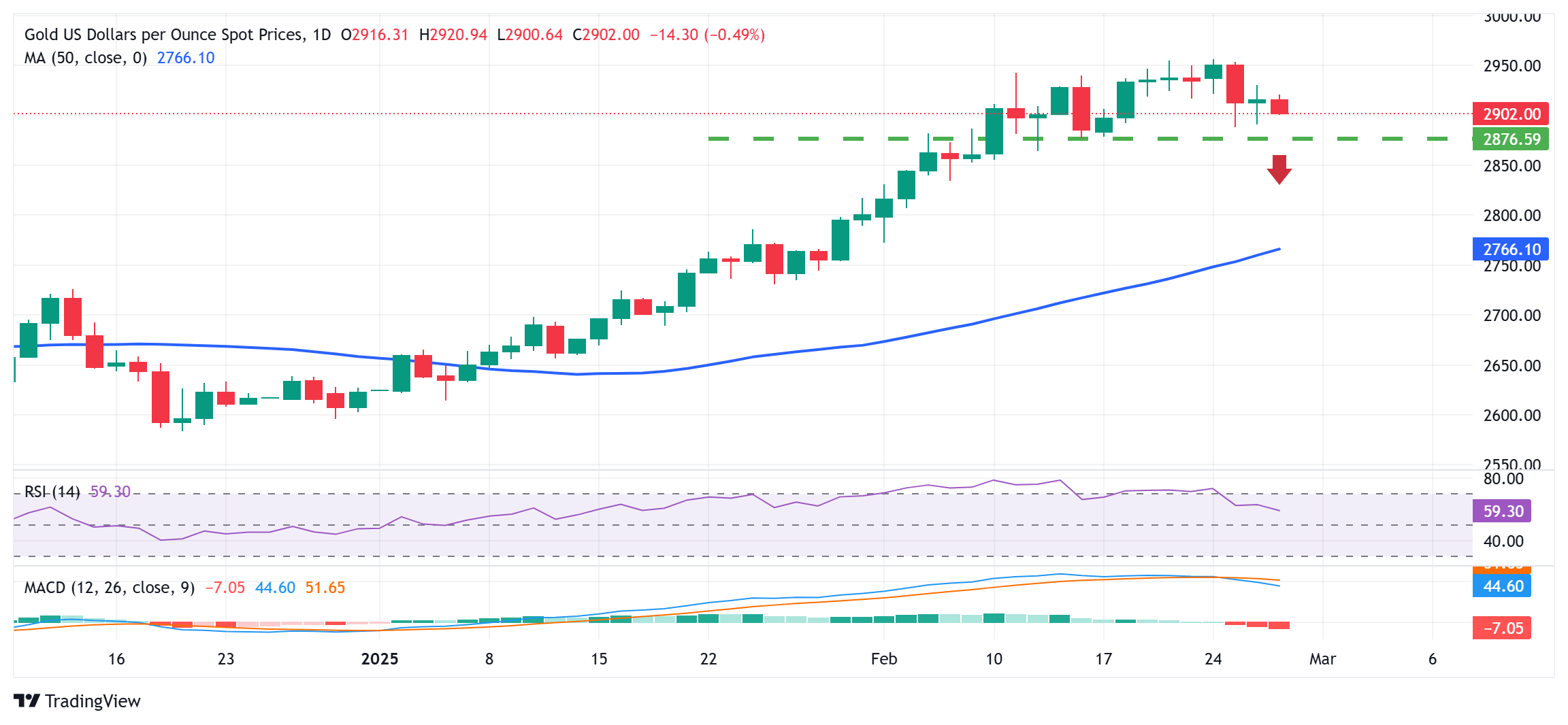The image size is (1568, 725).
Task: Select the green 2876.59 level tag
Action: (1510, 139)
